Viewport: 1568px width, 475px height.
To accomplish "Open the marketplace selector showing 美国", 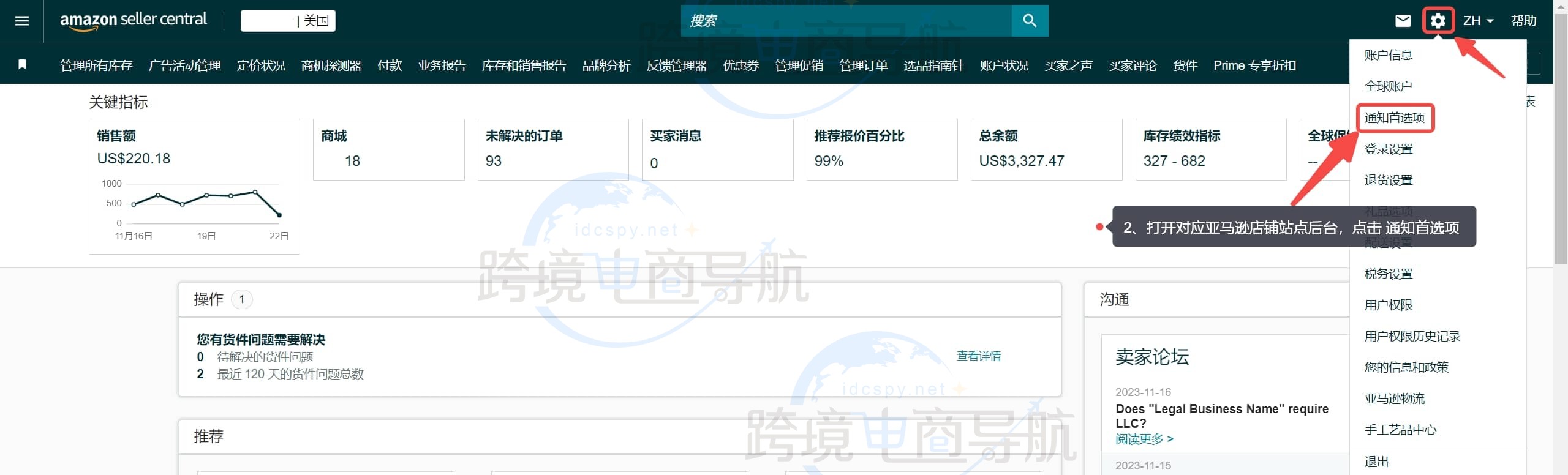I will (288, 21).
